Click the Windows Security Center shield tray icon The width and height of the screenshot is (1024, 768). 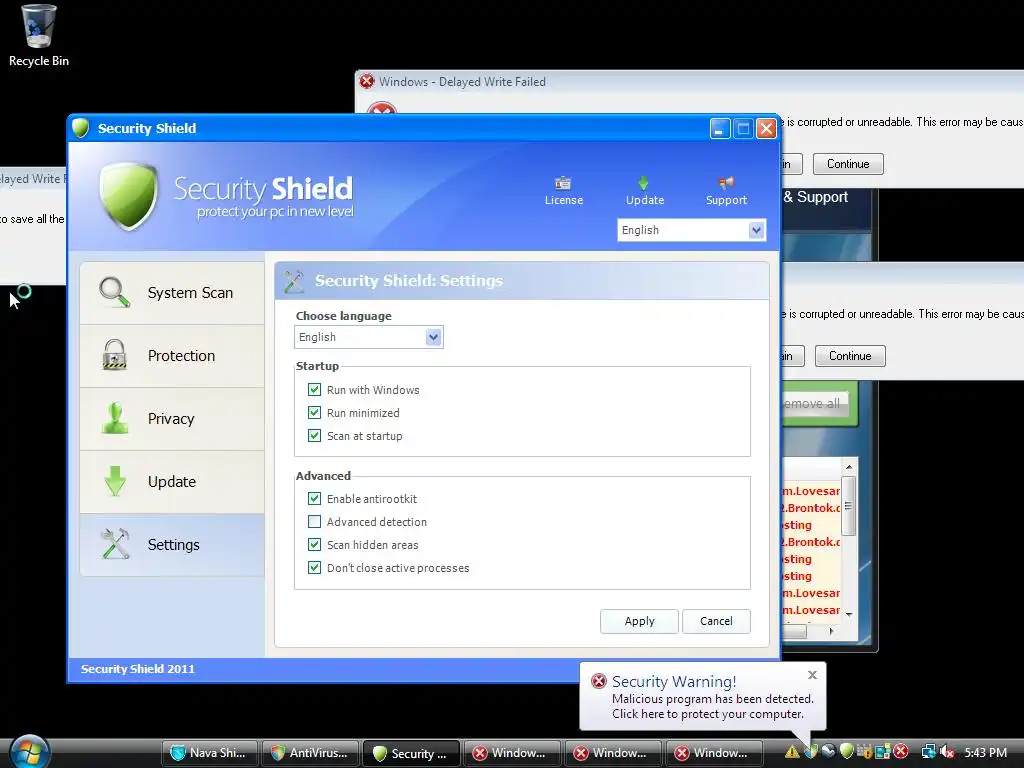pos(811,752)
